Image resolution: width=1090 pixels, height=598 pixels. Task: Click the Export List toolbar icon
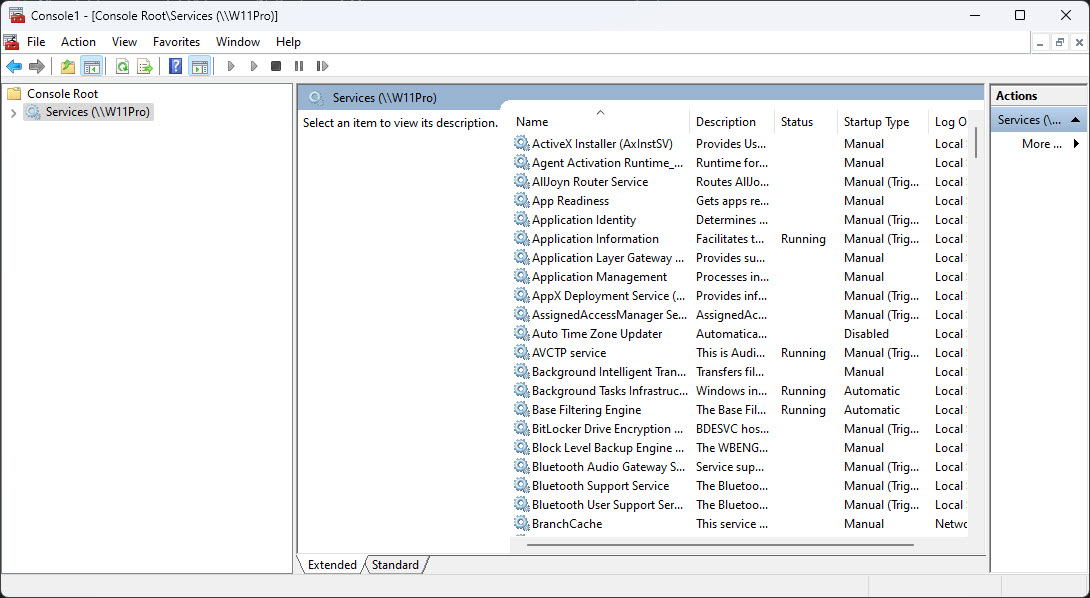[x=145, y=66]
